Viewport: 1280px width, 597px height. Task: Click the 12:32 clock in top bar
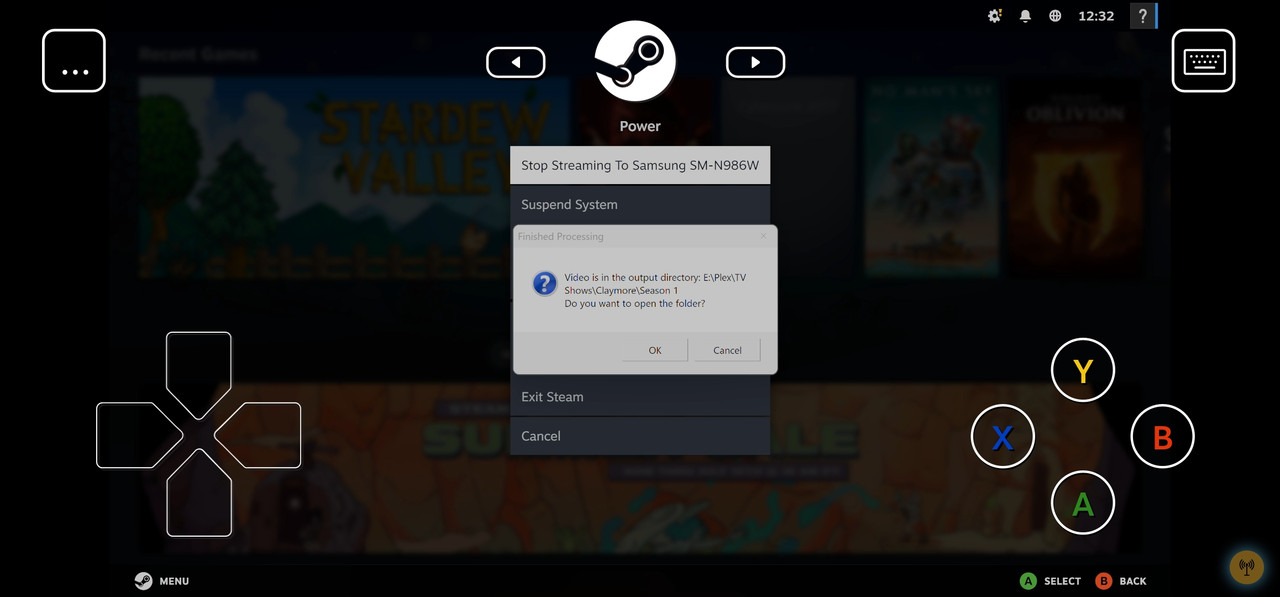1096,16
